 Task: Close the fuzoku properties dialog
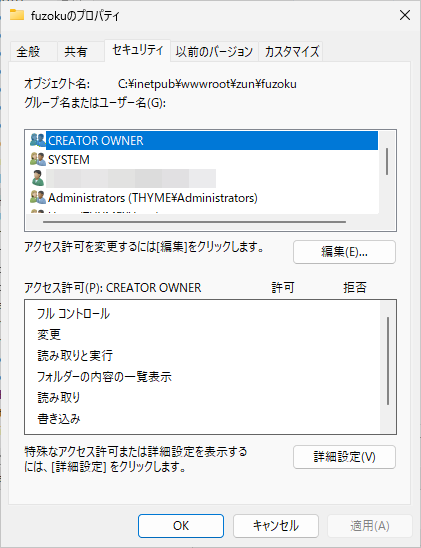(405, 15)
